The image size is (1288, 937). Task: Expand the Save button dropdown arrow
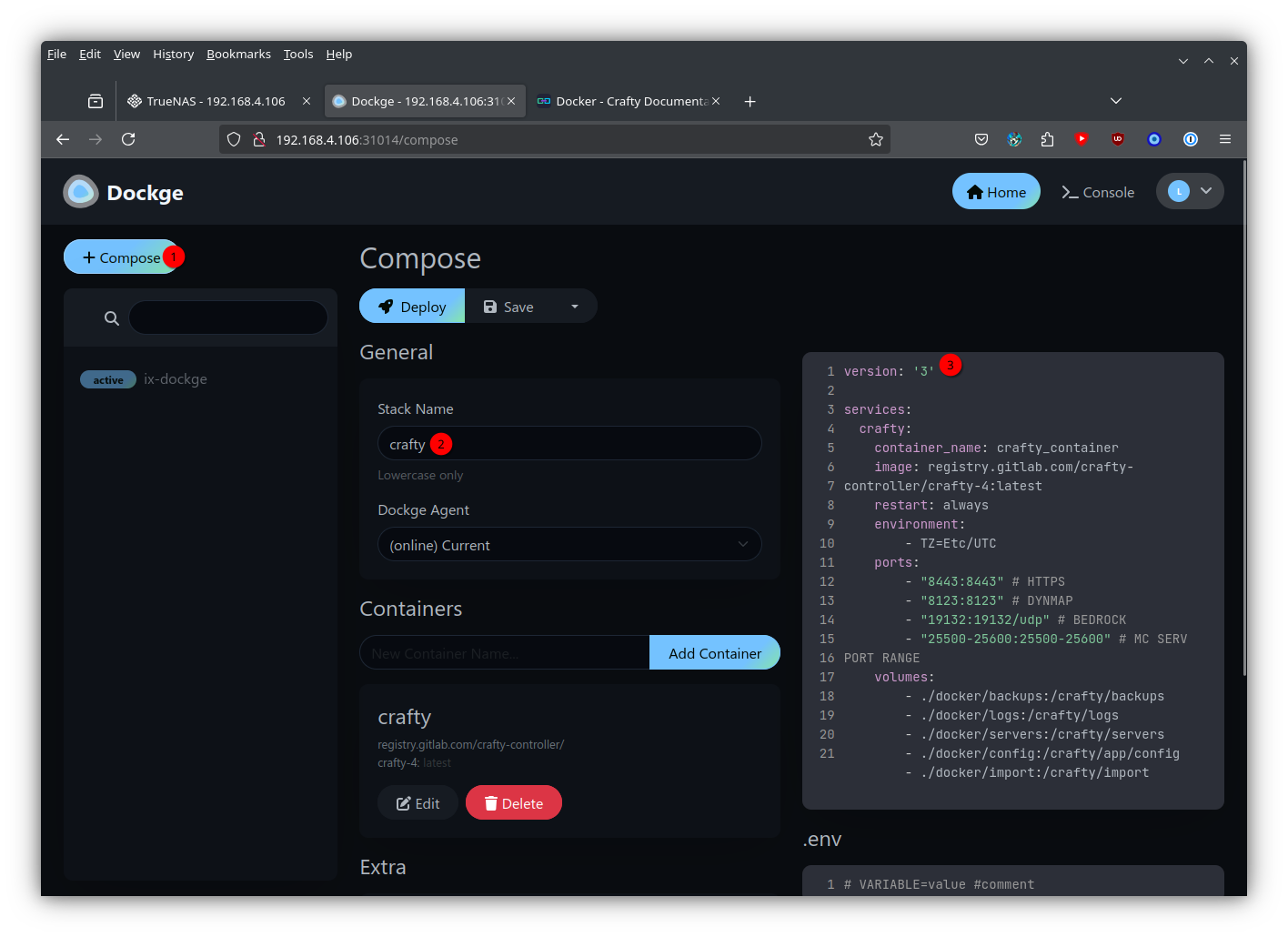(575, 307)
